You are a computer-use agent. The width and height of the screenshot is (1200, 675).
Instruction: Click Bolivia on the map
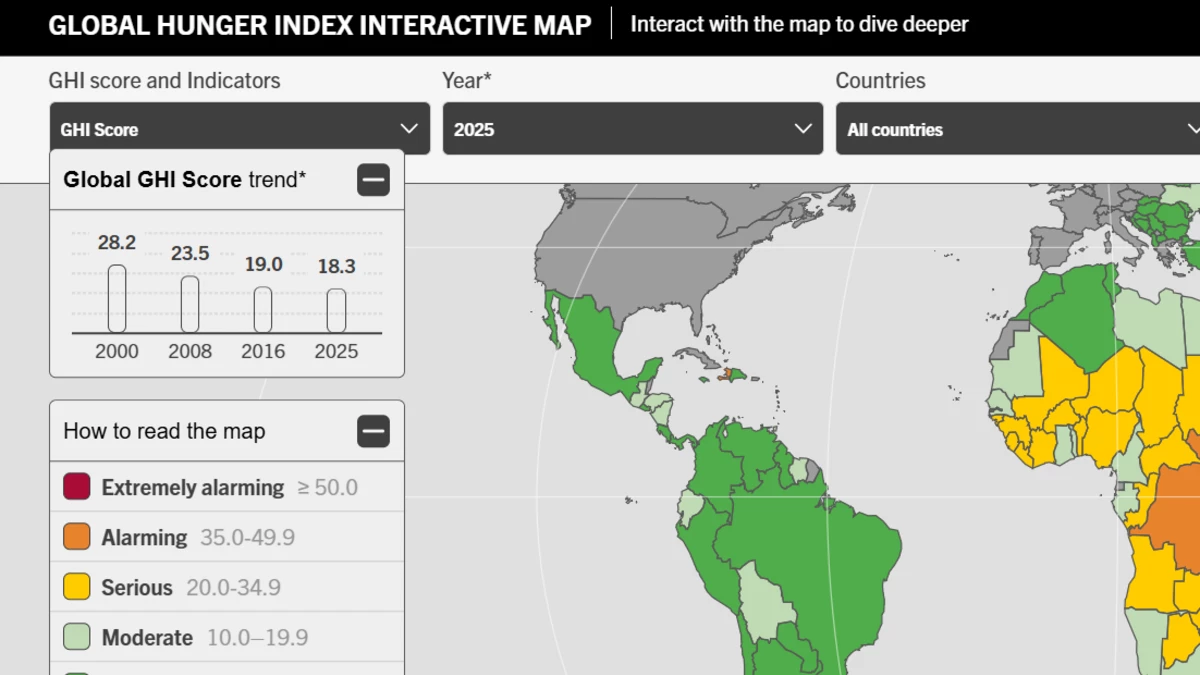(x=763, y=605)
